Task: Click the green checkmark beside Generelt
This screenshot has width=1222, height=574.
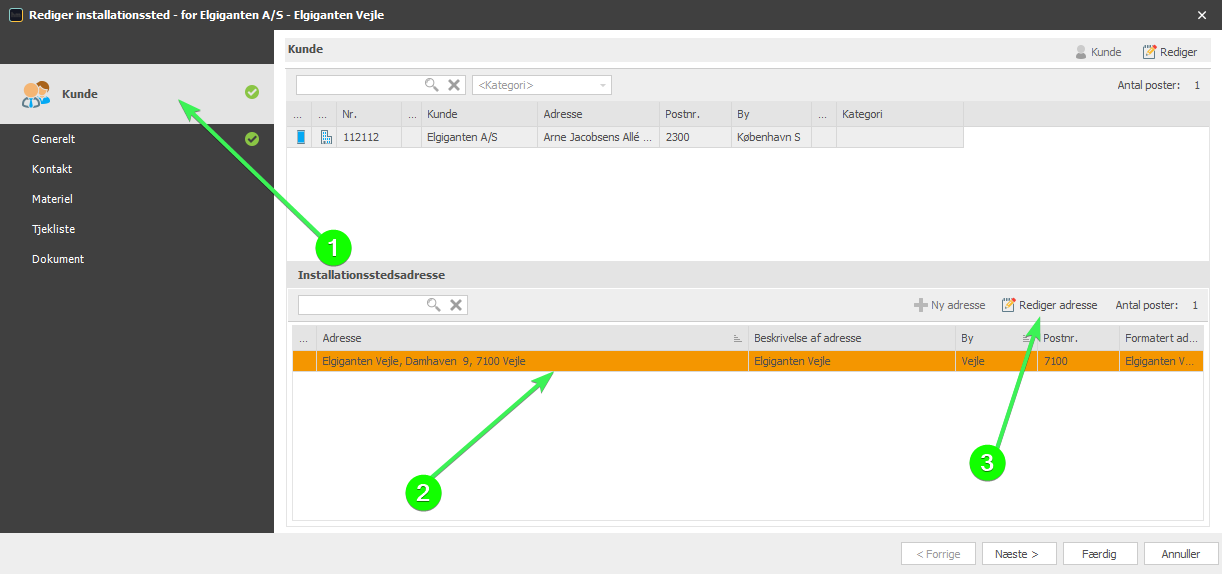Action: (x=252, y=139)
